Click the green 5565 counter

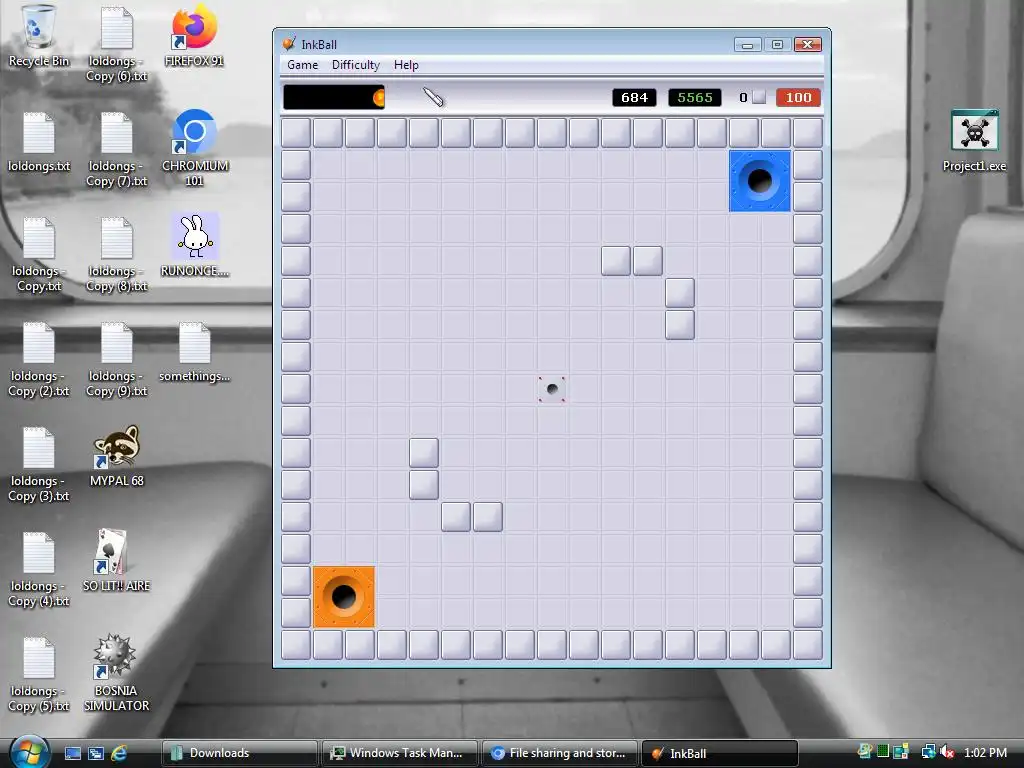tap(695, 97)
